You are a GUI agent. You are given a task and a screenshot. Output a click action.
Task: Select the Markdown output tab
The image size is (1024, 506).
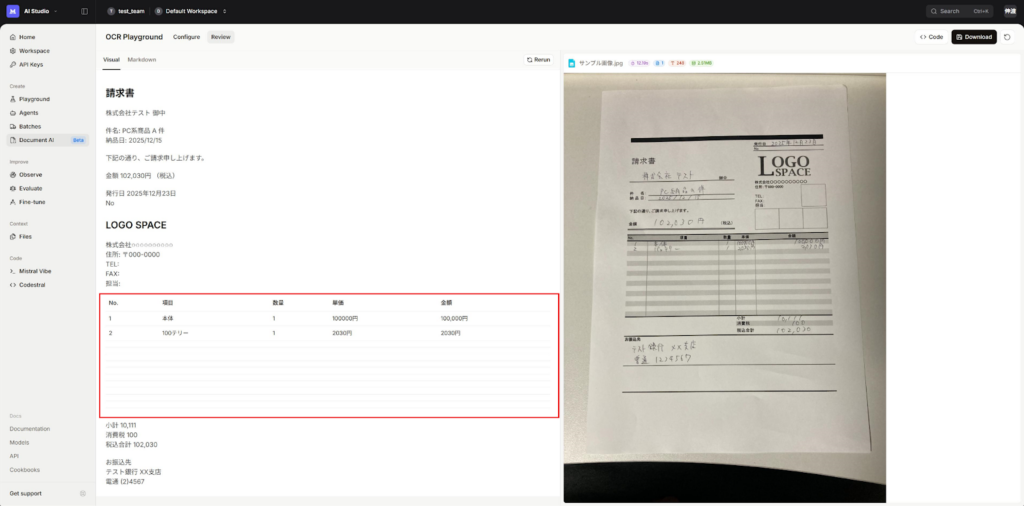[x=142, y=59]
